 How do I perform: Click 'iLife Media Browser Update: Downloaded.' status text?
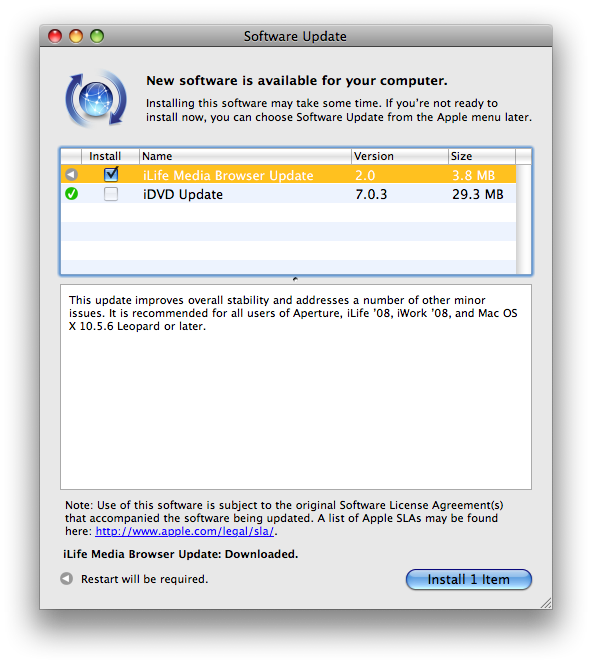181,554
